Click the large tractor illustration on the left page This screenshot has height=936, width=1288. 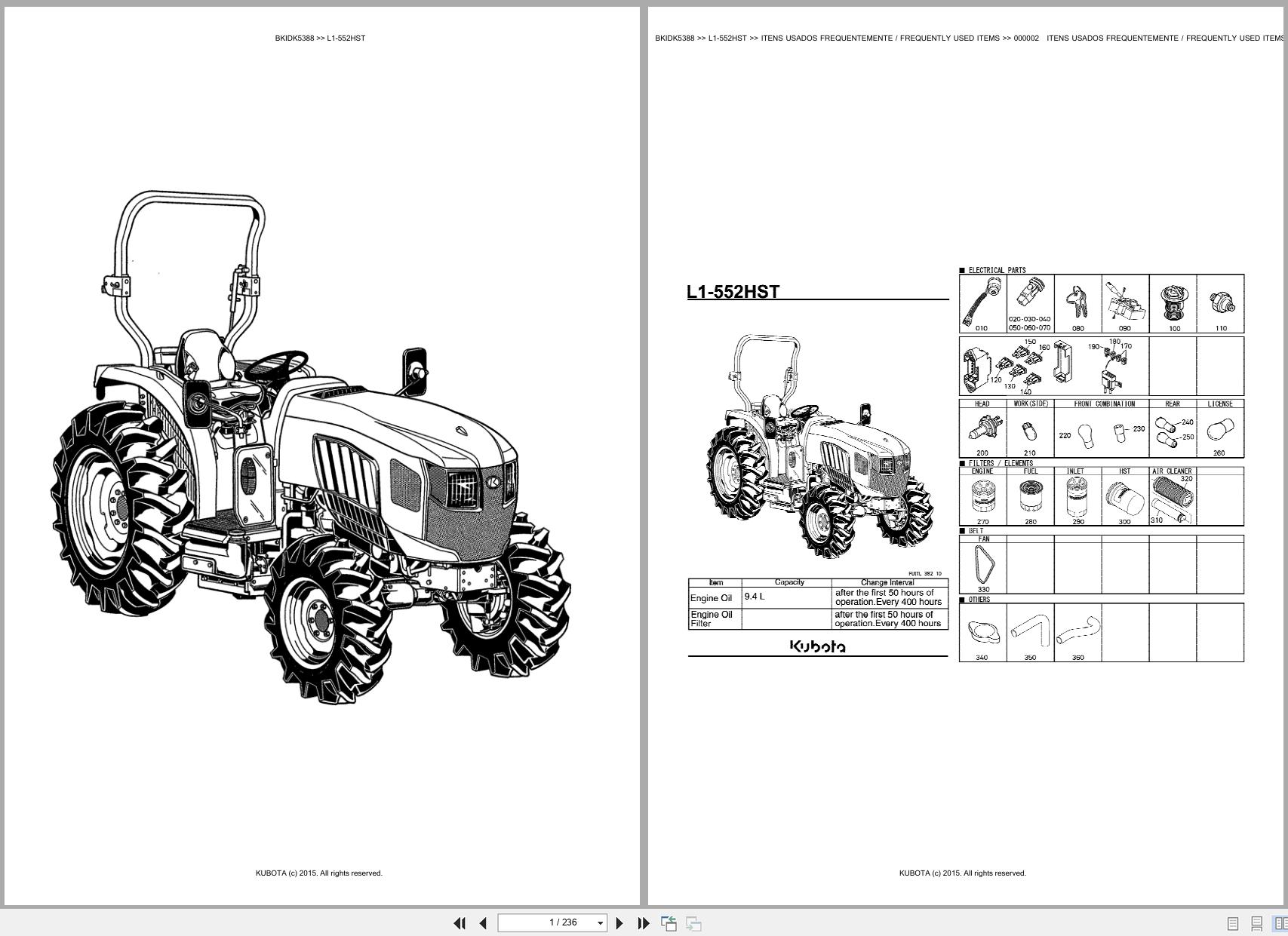311,447
